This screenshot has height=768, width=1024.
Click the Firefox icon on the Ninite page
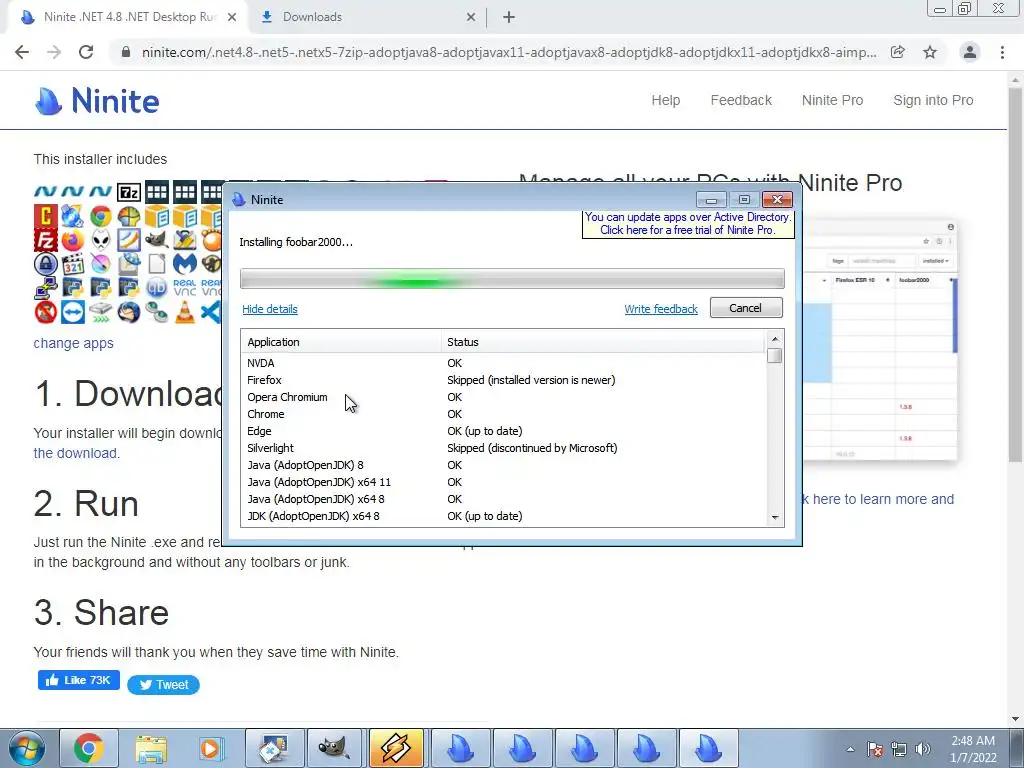72,240
